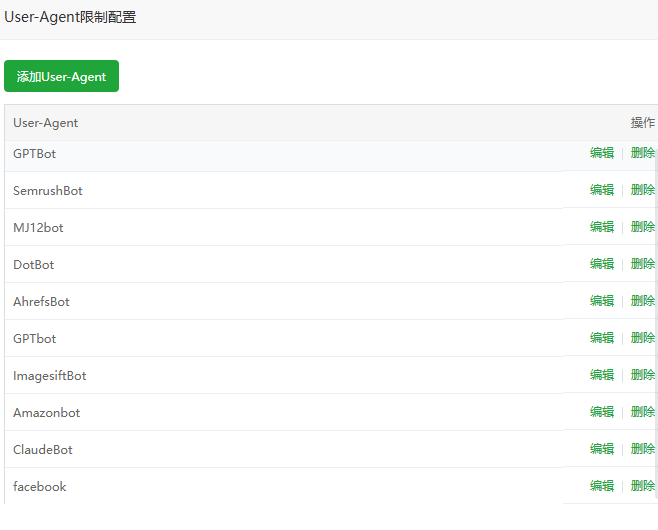The height and width of the screenshot is (530, 658).
Task: Select the DotBot row text
Action: tap(34, 264)
